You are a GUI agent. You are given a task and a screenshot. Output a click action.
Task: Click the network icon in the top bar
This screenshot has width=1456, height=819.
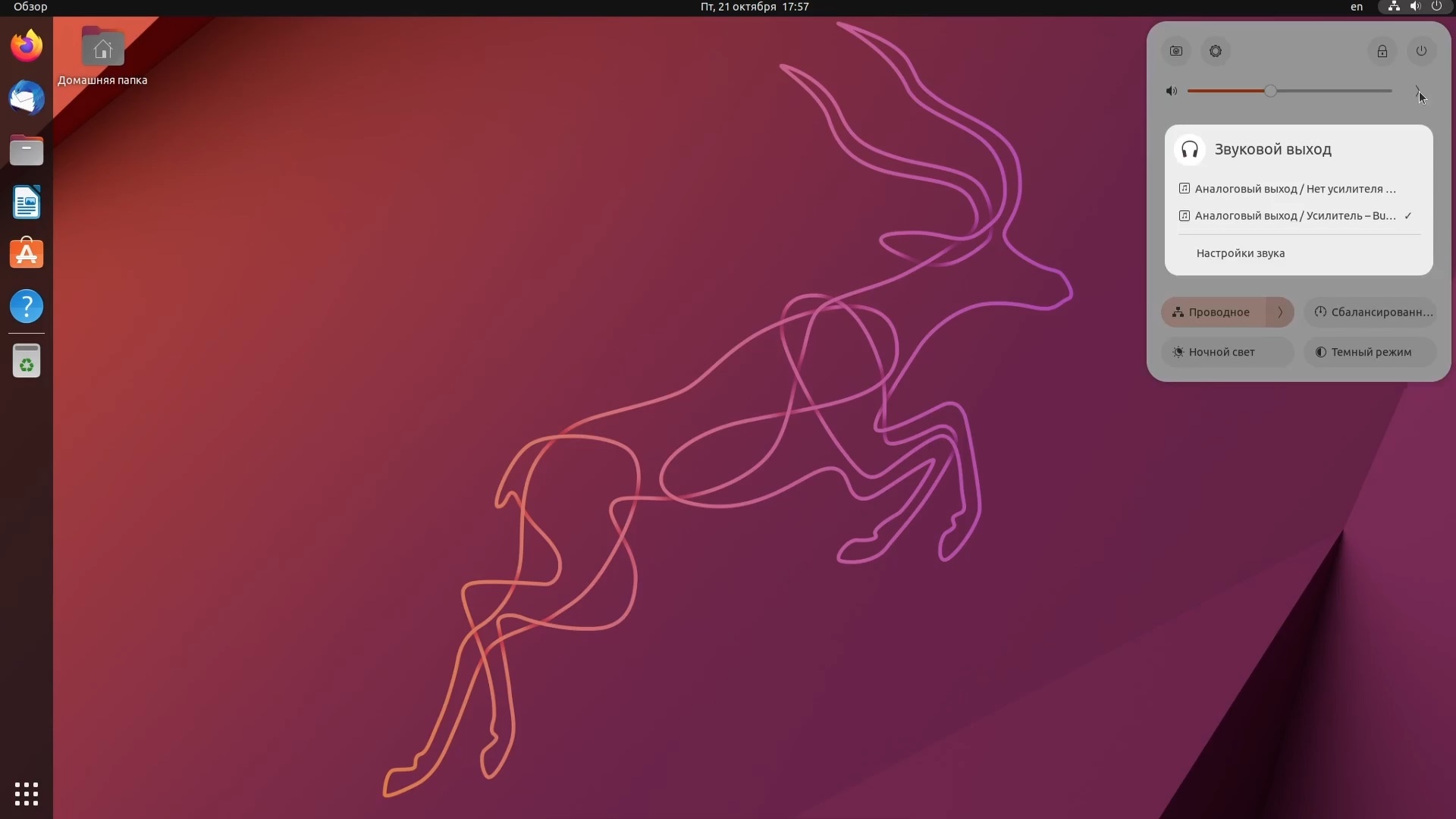point(1394,7)
